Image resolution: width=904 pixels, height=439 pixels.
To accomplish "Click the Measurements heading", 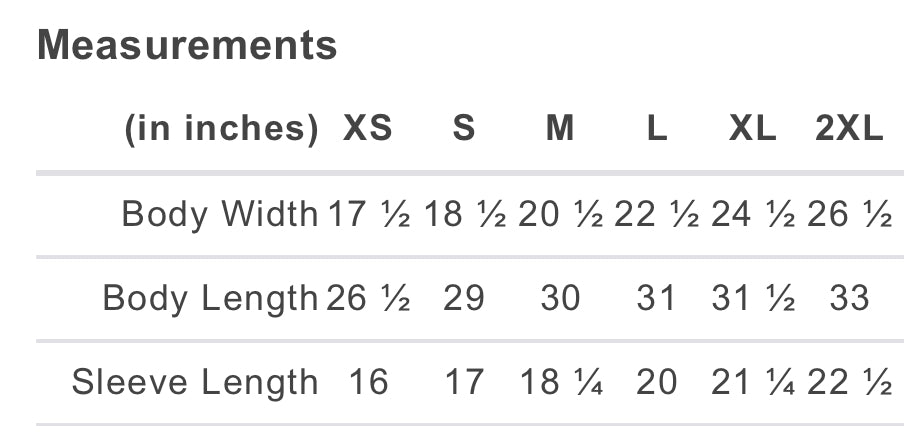I will pyautogui.click(x=187, y=45).
